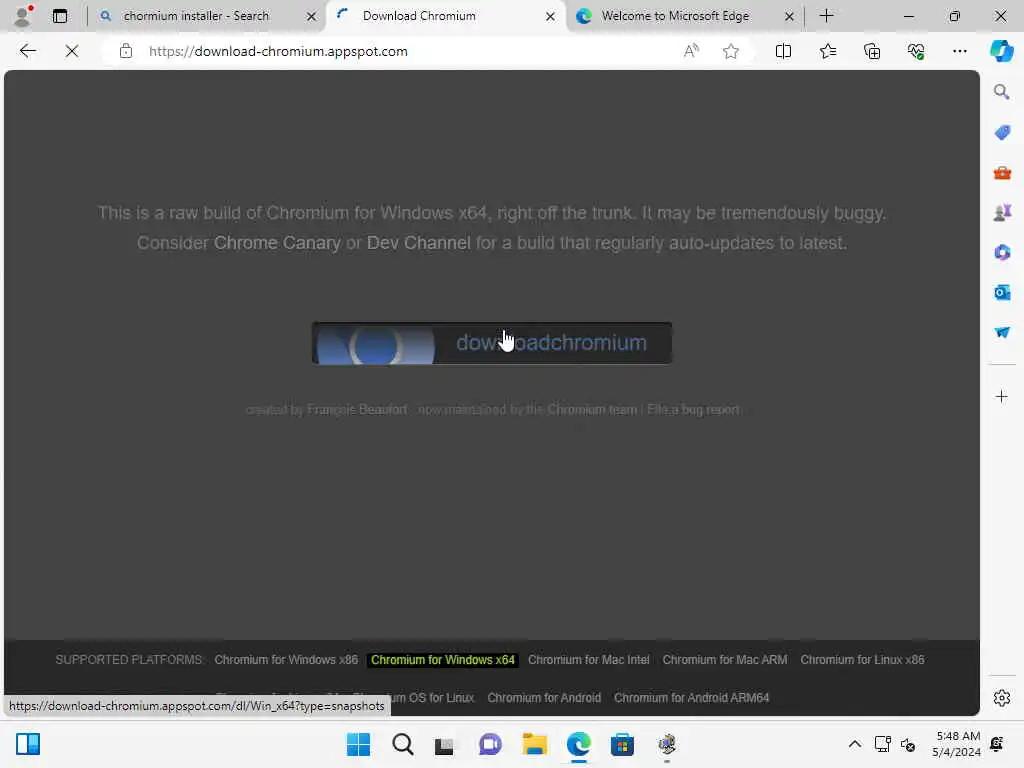Close the chormium installer search tab

312,16
